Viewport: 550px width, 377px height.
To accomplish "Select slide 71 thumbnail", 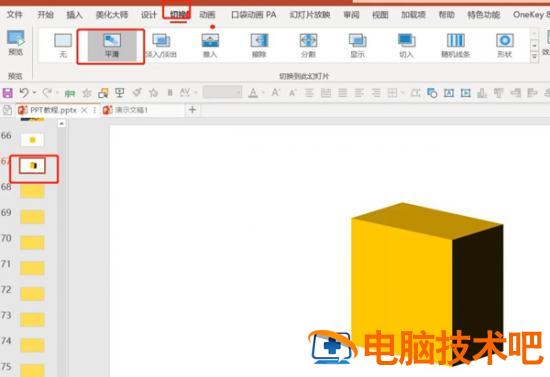I will point(32,268).
